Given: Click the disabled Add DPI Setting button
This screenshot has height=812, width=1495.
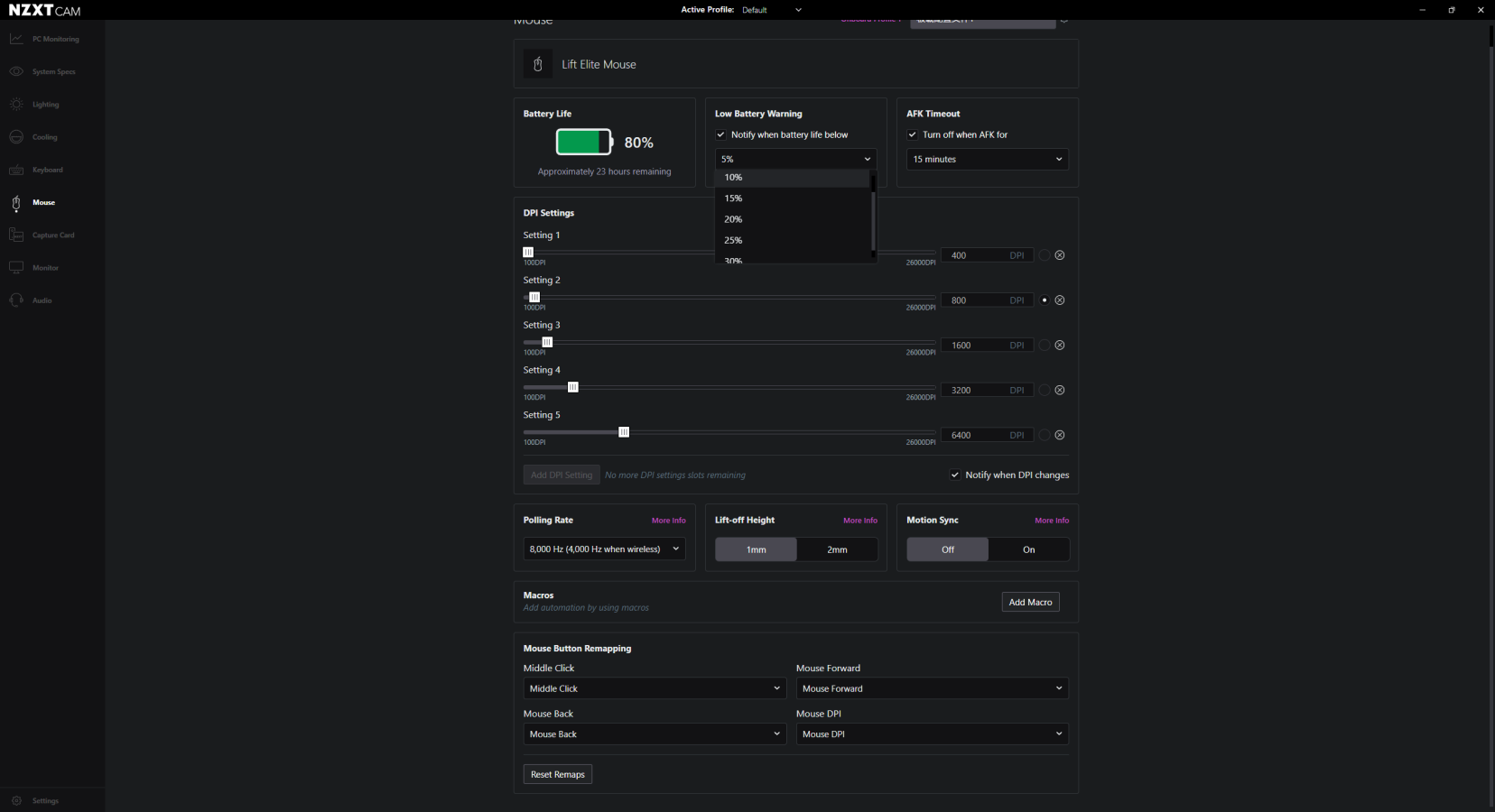Looking at the screenshot, I should (x=562, y=475).
